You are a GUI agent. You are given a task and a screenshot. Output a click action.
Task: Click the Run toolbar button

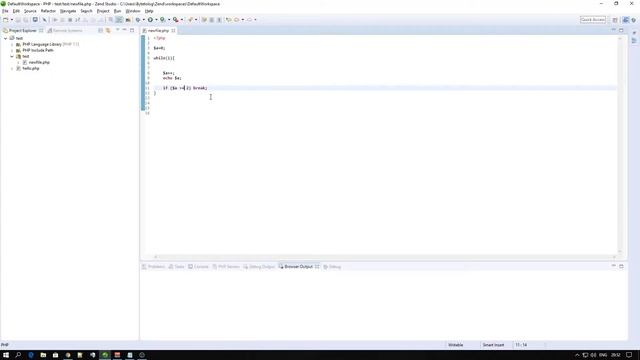(x=150, y=20)
